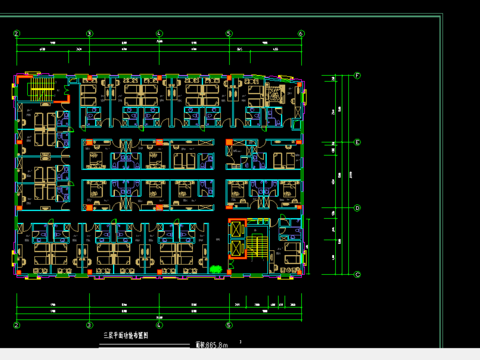Image resolution: width=480 pixels, height=360 pixels.
Task: Click the yellow staircase beside the elevators
Action: pyautogui.click(x=257, y=246)
